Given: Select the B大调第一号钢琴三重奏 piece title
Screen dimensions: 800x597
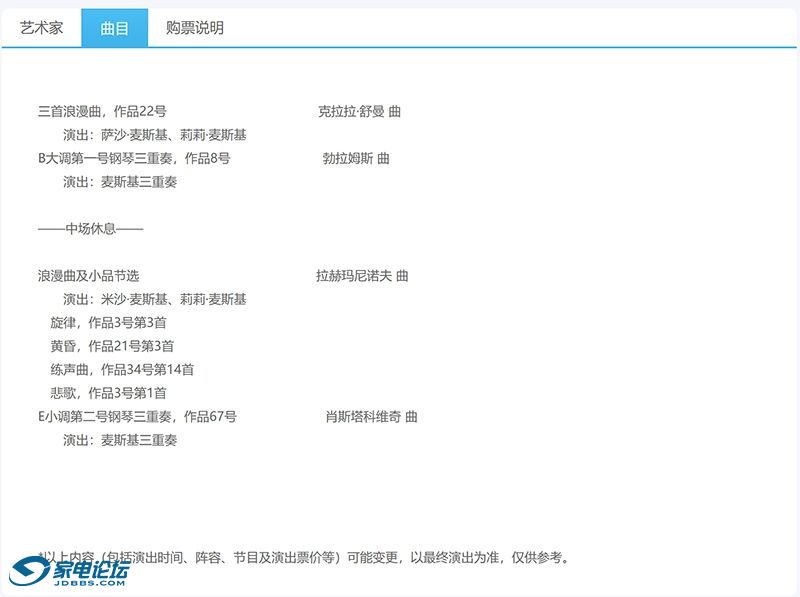Looking at the screenshot, I should [134, 158].
